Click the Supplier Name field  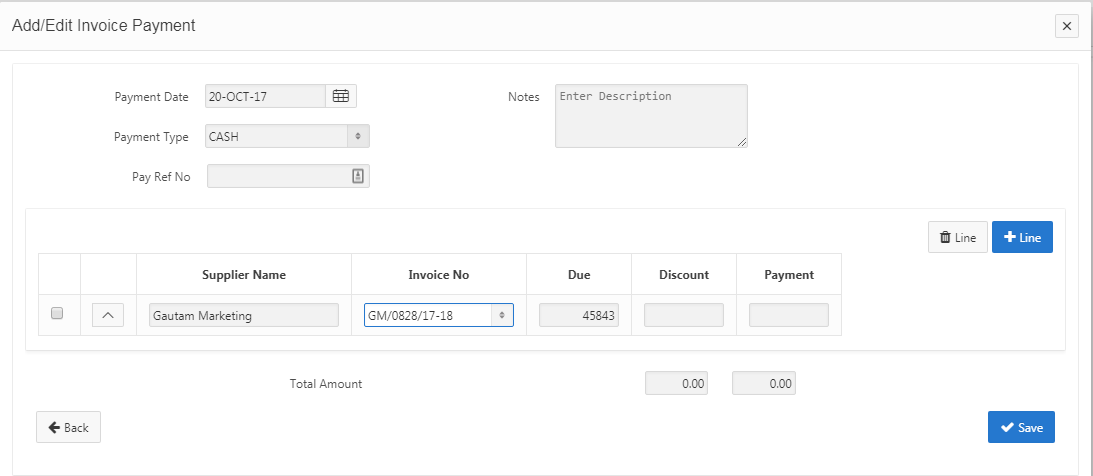pos(243,315)
